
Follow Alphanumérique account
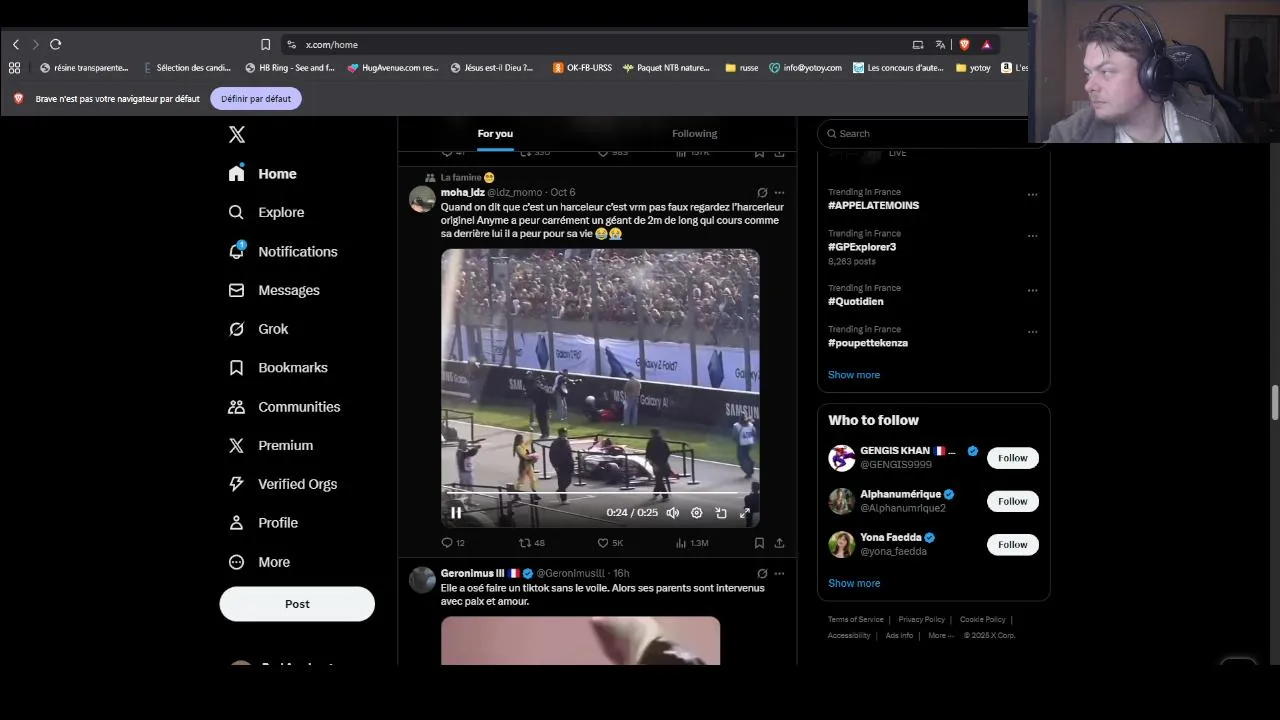pos(1012,501)
